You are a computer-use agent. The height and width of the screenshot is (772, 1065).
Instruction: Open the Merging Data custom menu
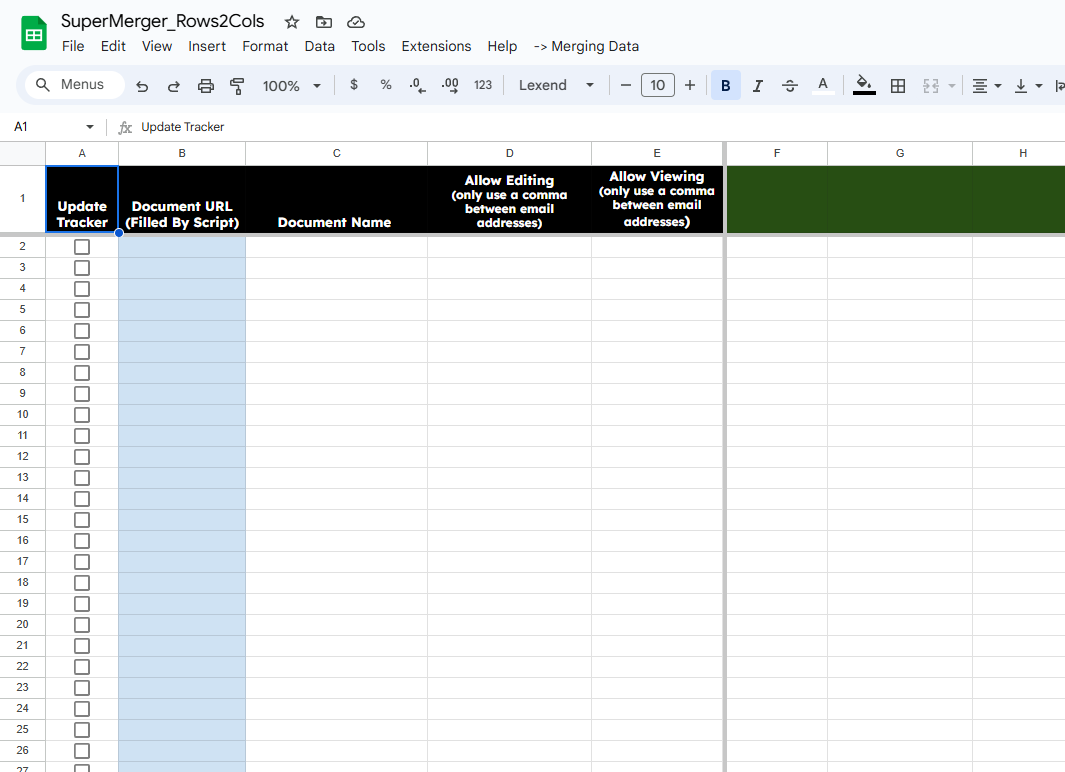(586, 46)
